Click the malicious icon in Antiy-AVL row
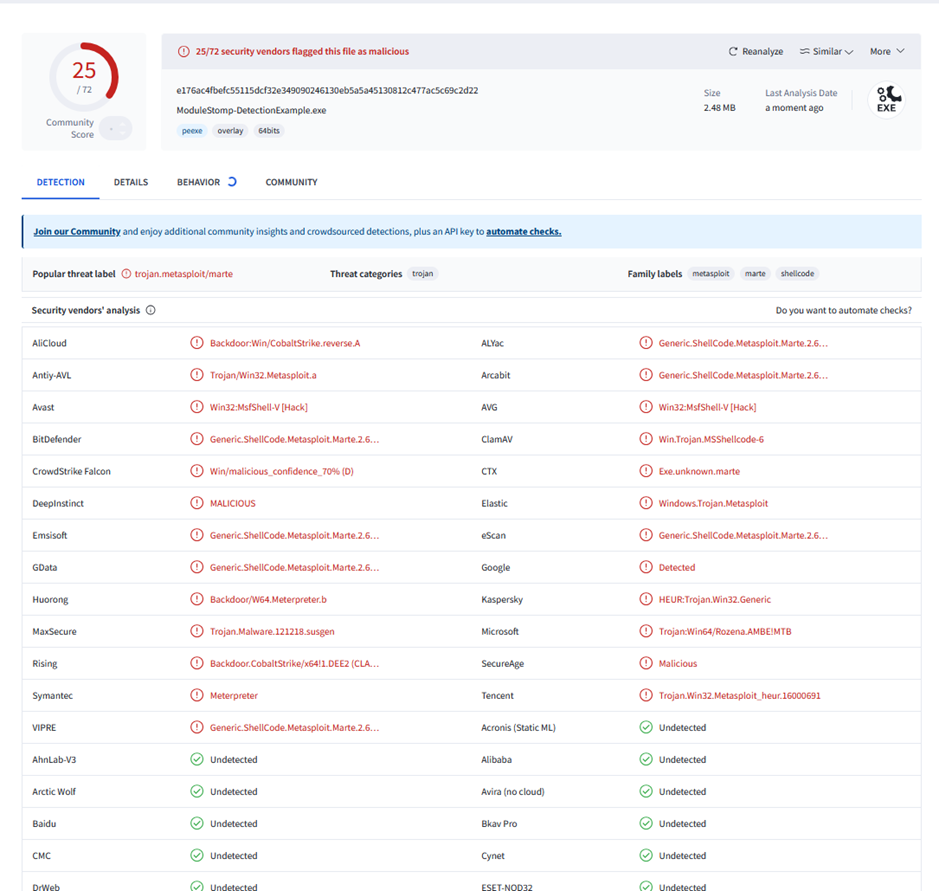The image size is (939, 891). [x=196, y=375]
